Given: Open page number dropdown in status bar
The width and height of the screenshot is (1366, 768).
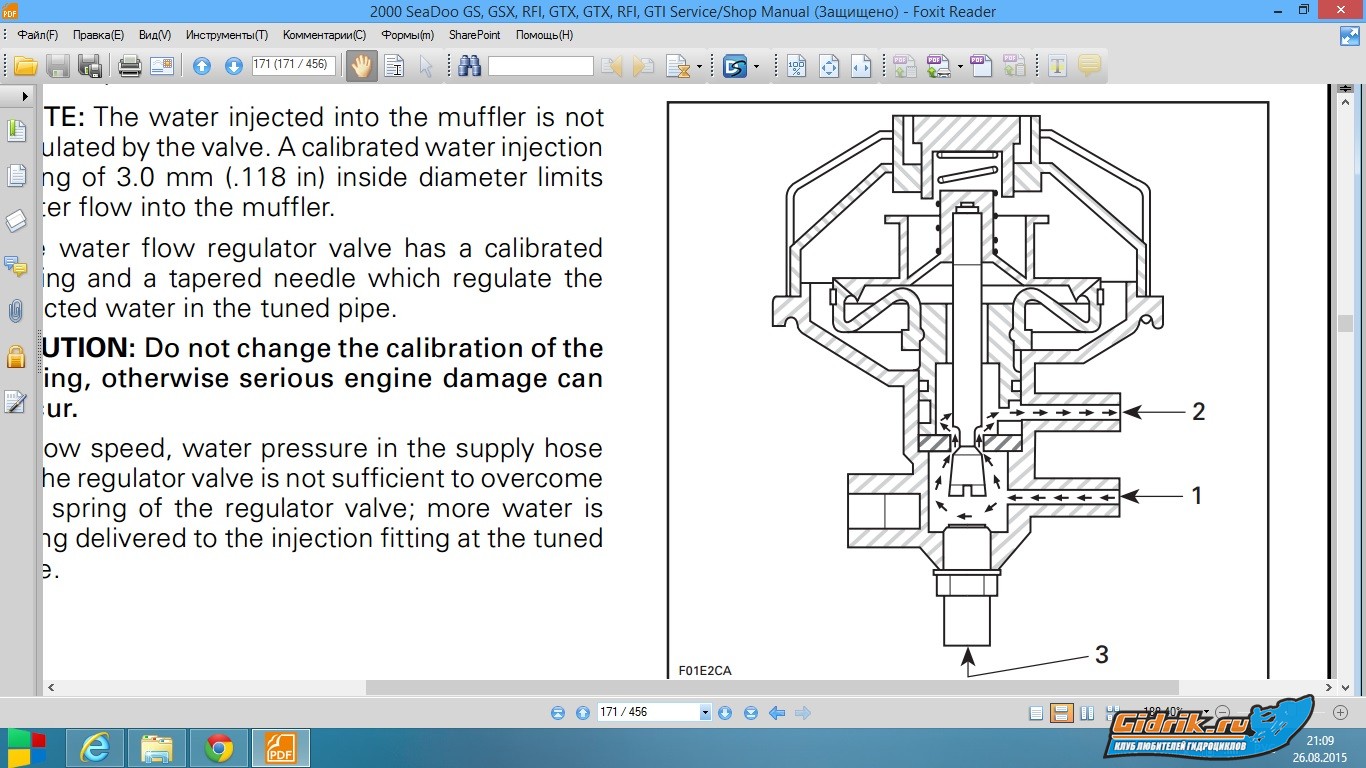Looking at the screenshot, I should tap(705, 713).
